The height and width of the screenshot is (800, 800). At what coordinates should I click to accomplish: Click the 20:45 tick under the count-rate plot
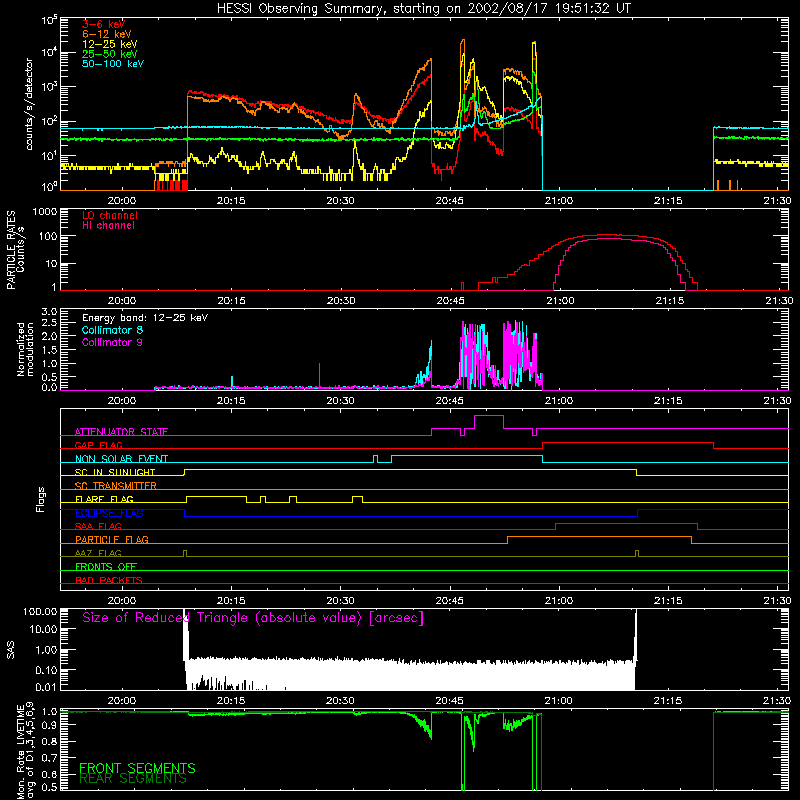(x=449, y=201)
